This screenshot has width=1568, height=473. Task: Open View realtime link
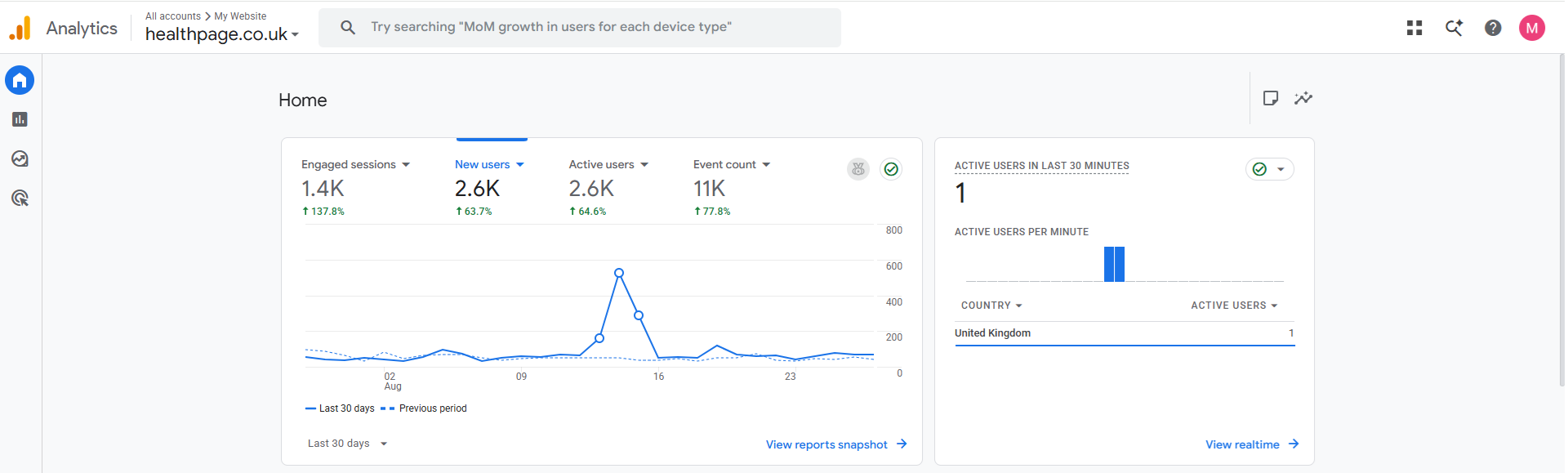[1252, 444]
